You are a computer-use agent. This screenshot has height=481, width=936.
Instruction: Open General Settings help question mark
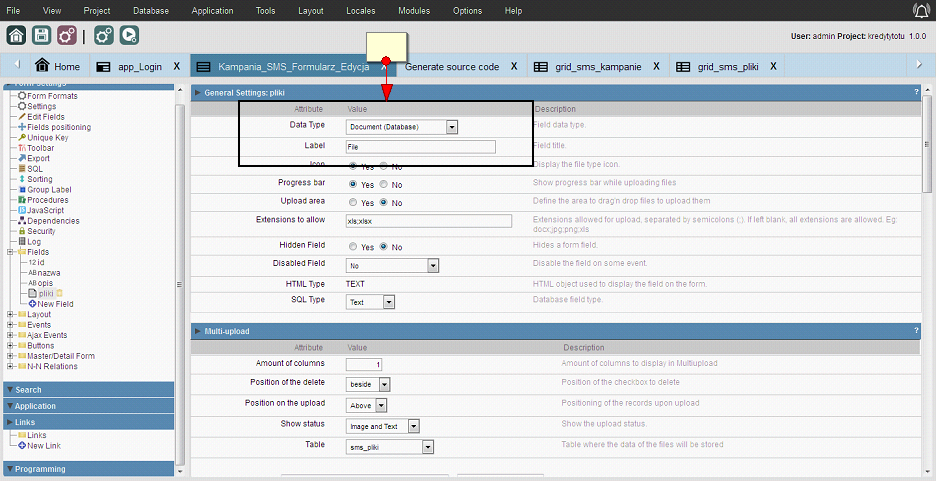pyautogui.click(x=916, y=92)
